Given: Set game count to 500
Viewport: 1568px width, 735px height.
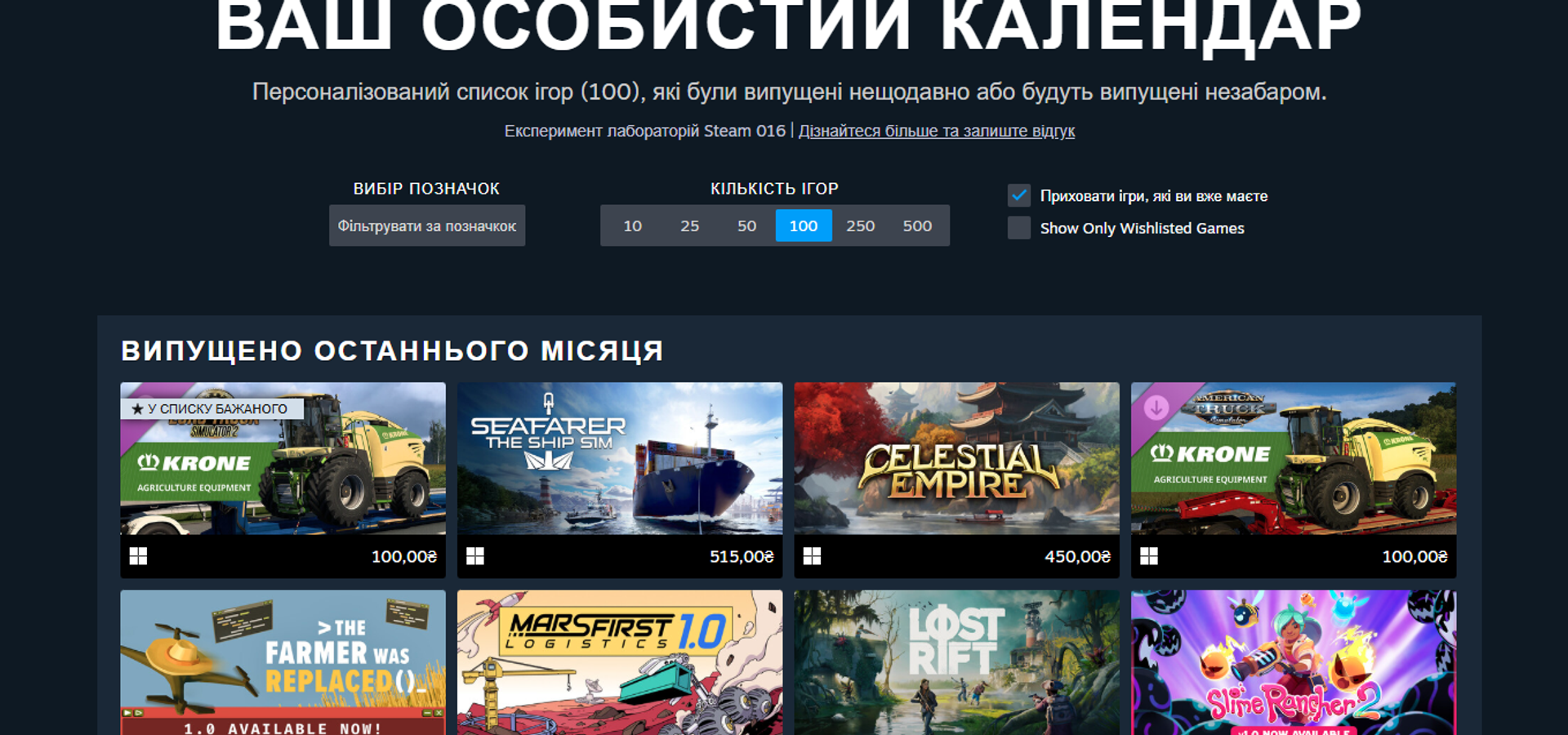Looking at the screenshot, I should click(917, 225).
